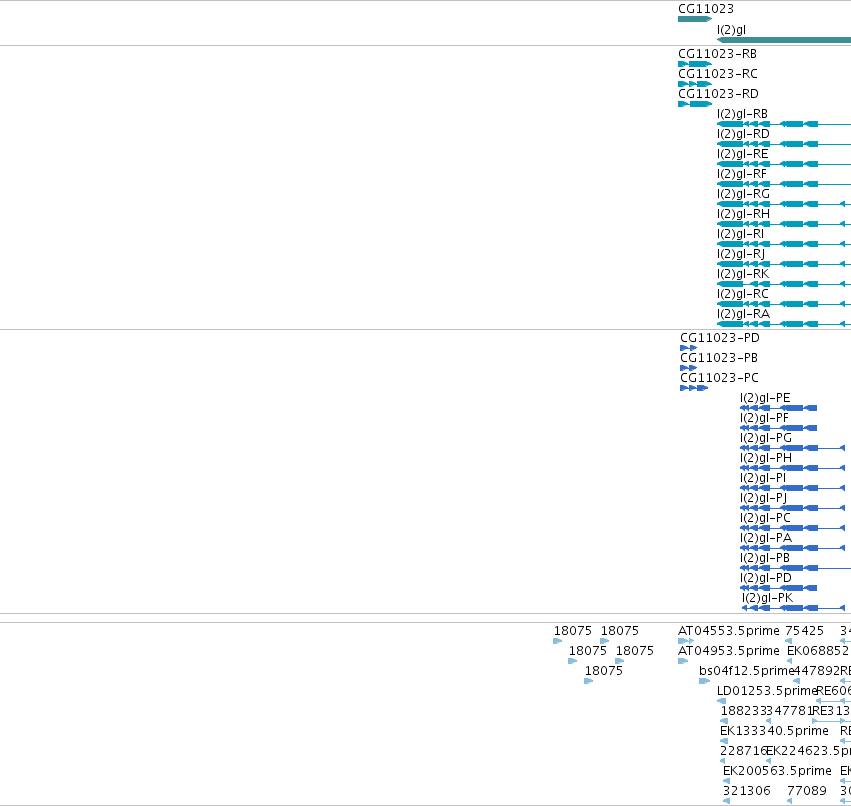Choose protein feature l(2)gl-PH
The image size is (851, 806).
(x=793, y=468)
